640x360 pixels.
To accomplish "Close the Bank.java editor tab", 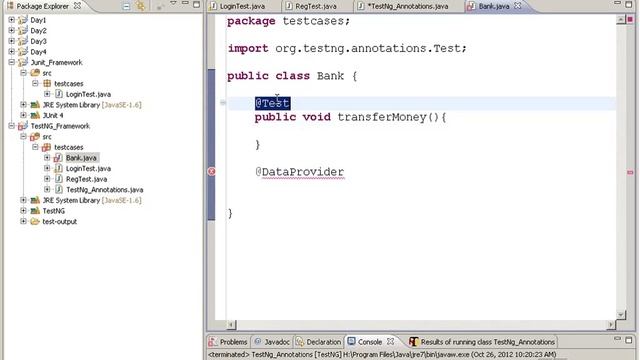I will point(518,6).
